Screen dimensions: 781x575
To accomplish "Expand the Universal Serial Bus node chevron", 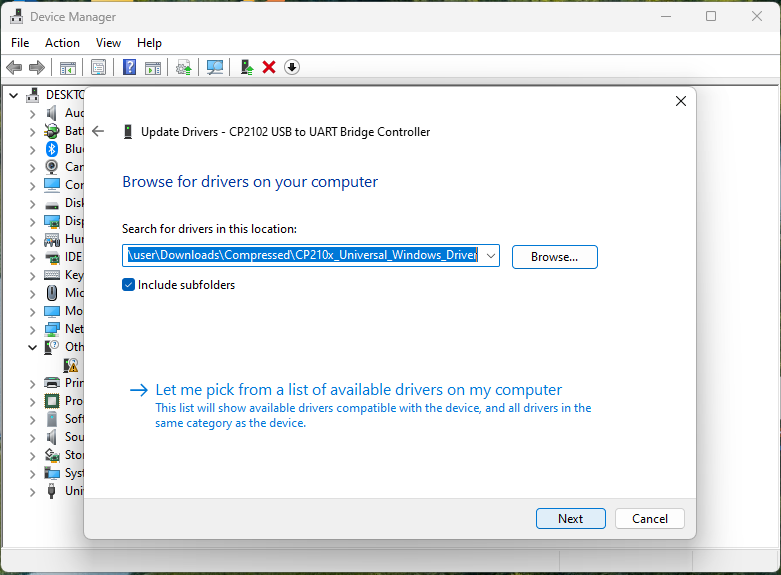I will tap(32, 491).
